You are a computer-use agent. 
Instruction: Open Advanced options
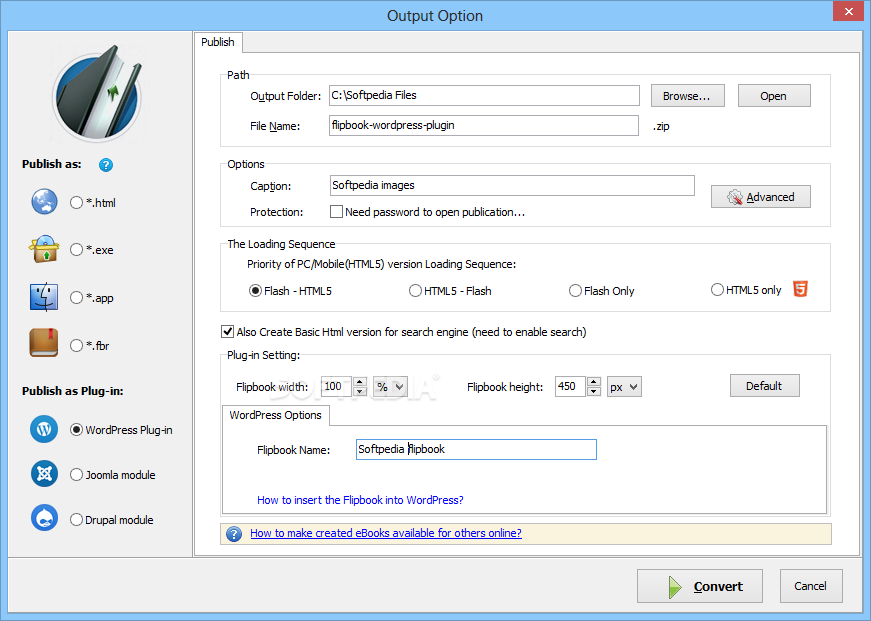760,197
